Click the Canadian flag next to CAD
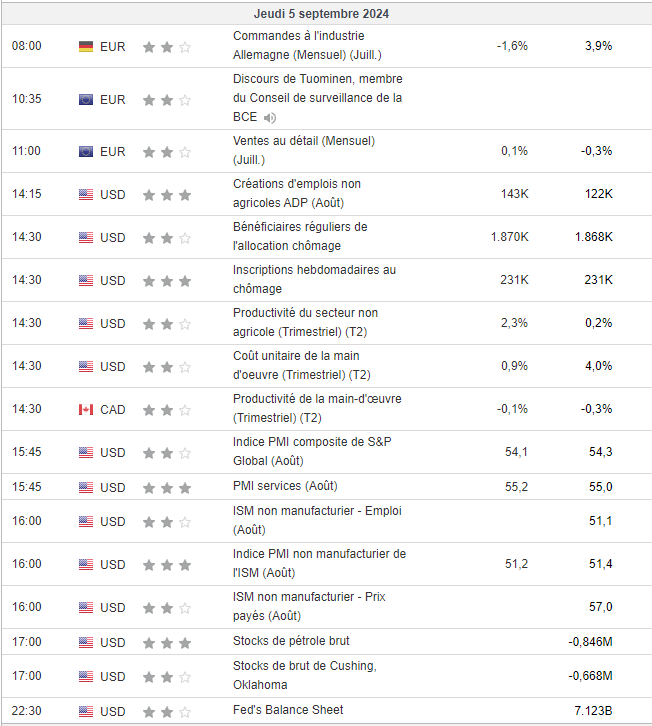652x726 pixels. pos(86,410)
